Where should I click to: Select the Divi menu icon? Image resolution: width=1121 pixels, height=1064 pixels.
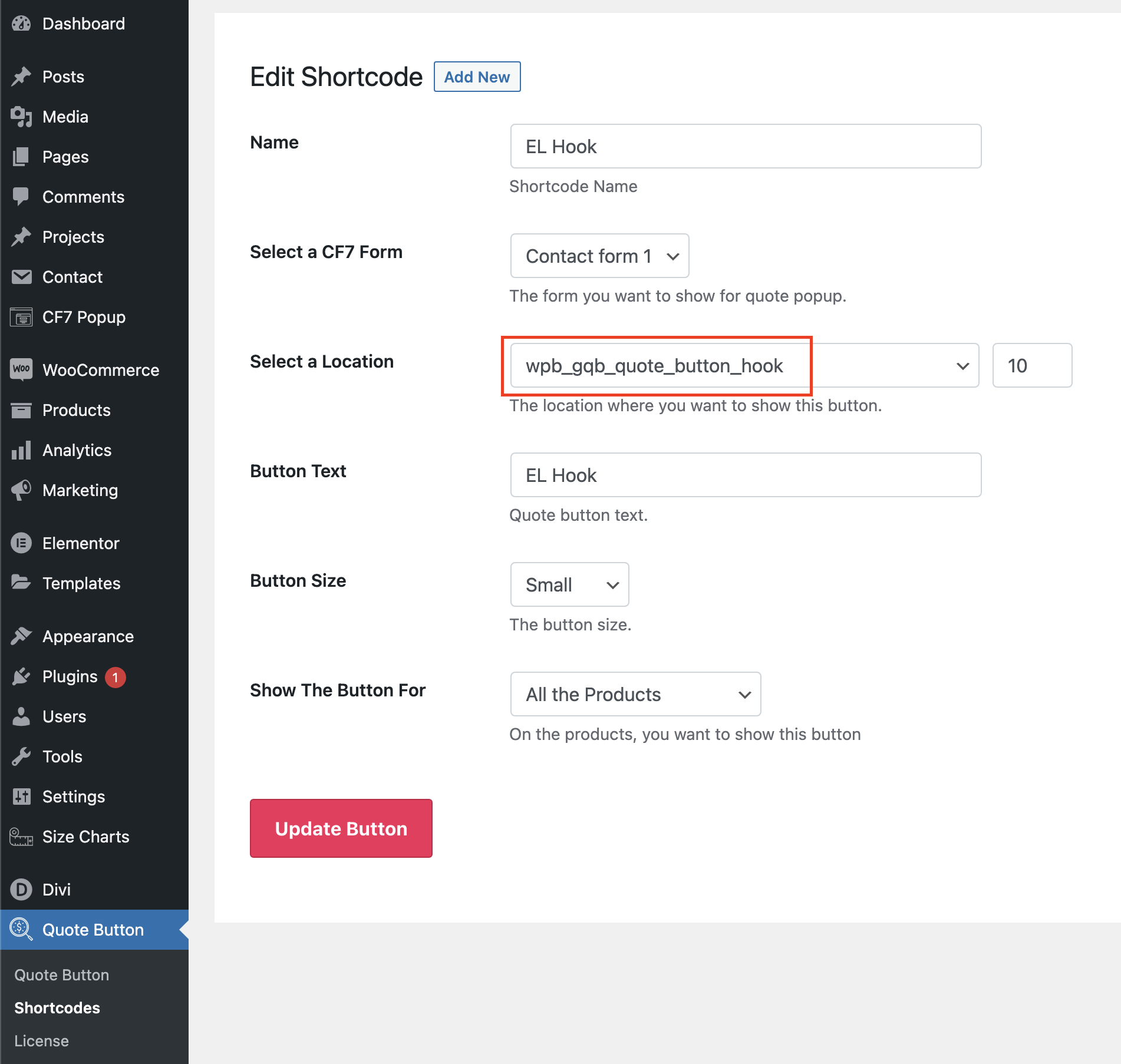tap(22, 889)
